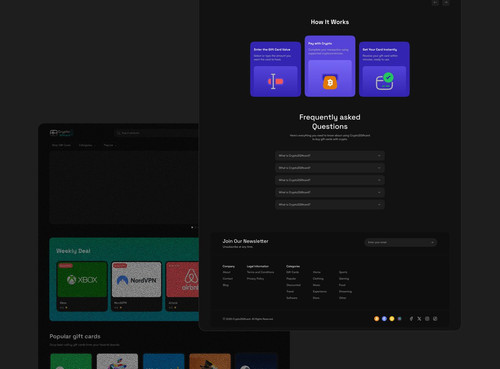
Task: Click the Weekly Deal heading
Action: pos(73,251)
